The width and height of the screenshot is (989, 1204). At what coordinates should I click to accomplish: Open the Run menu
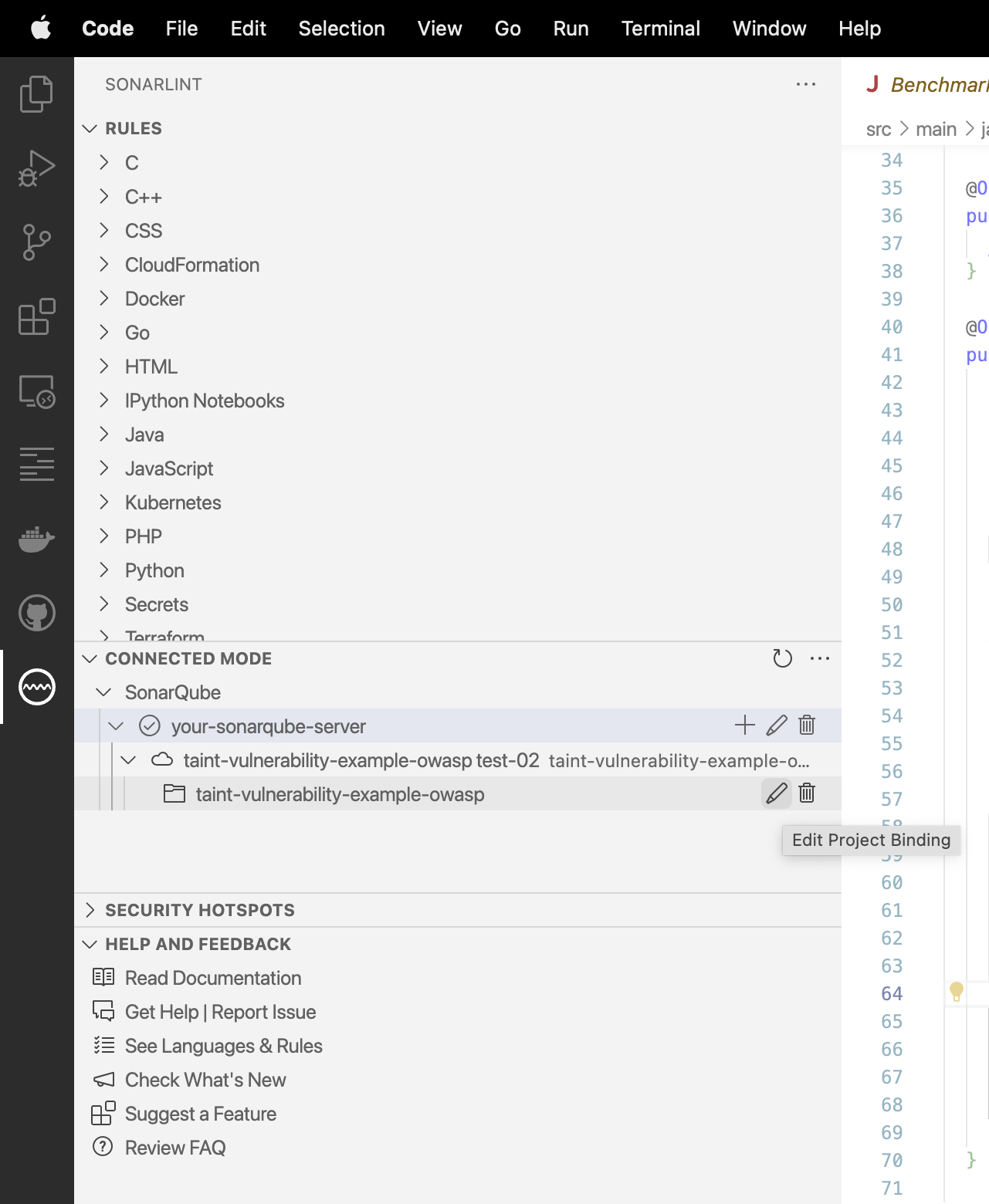pos(571,29)
